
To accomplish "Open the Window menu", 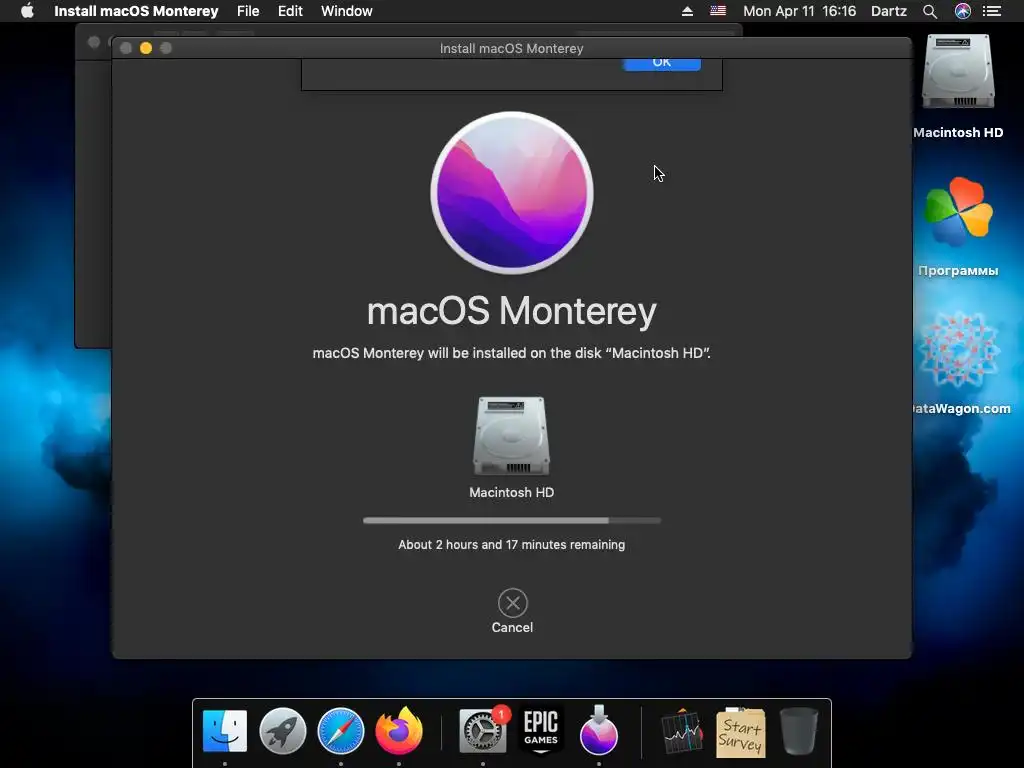I will click(347, 11).
